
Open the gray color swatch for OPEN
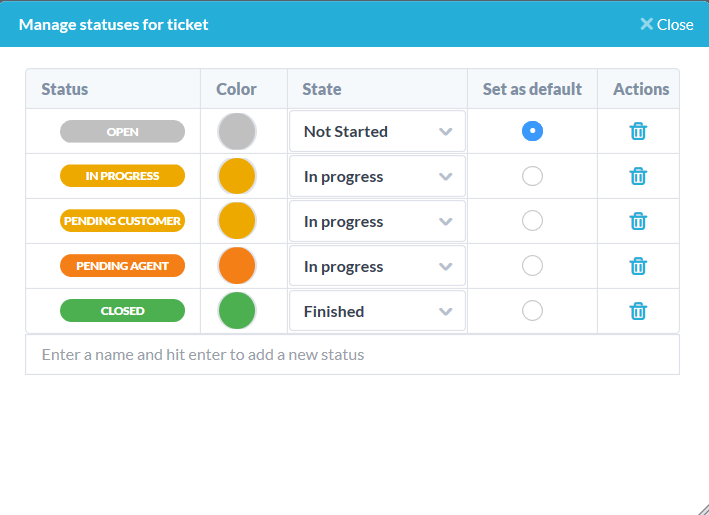point(236,132)
